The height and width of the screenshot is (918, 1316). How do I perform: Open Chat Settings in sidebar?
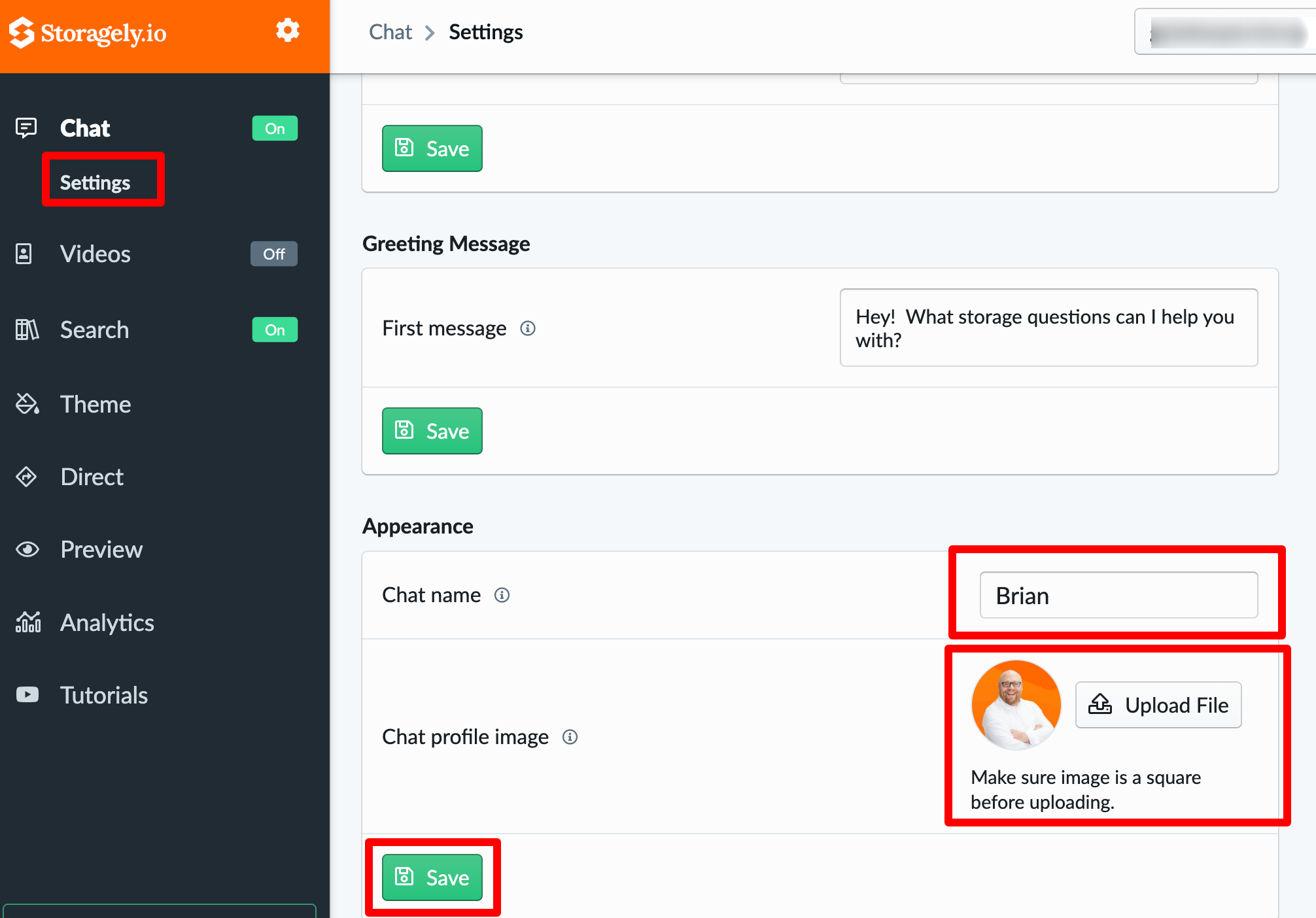[95, 182]
